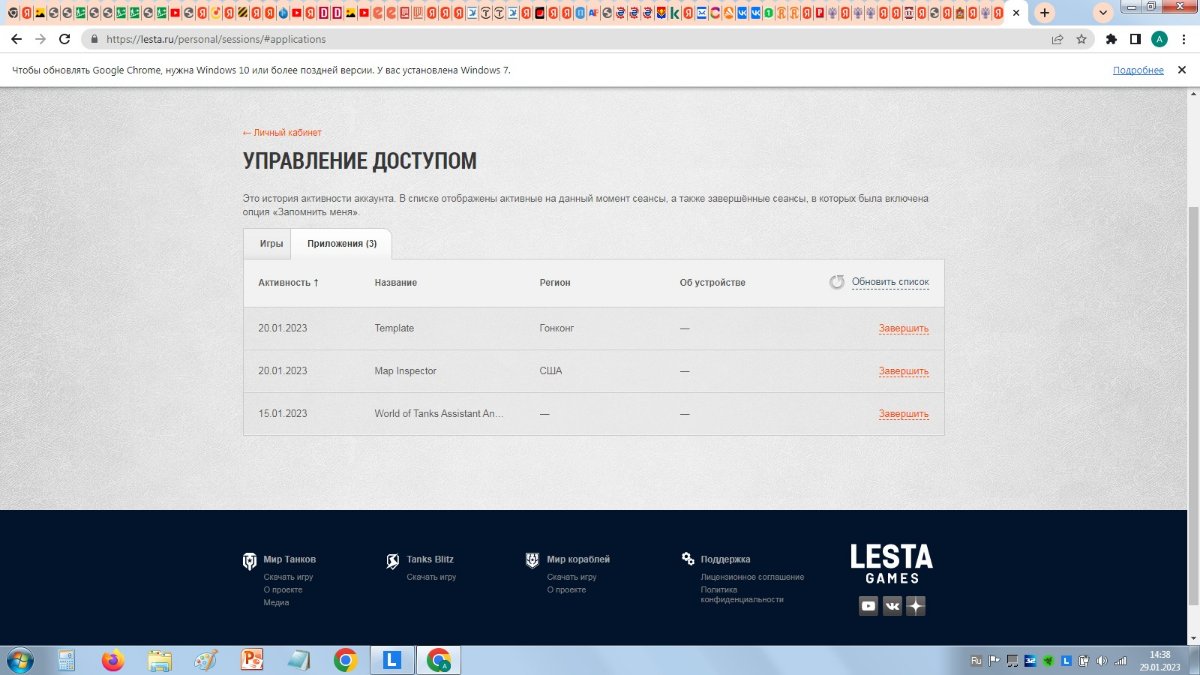Select the Приложения (3) tab
This screenshot has width=1200, height=675.
click(342, 244)
